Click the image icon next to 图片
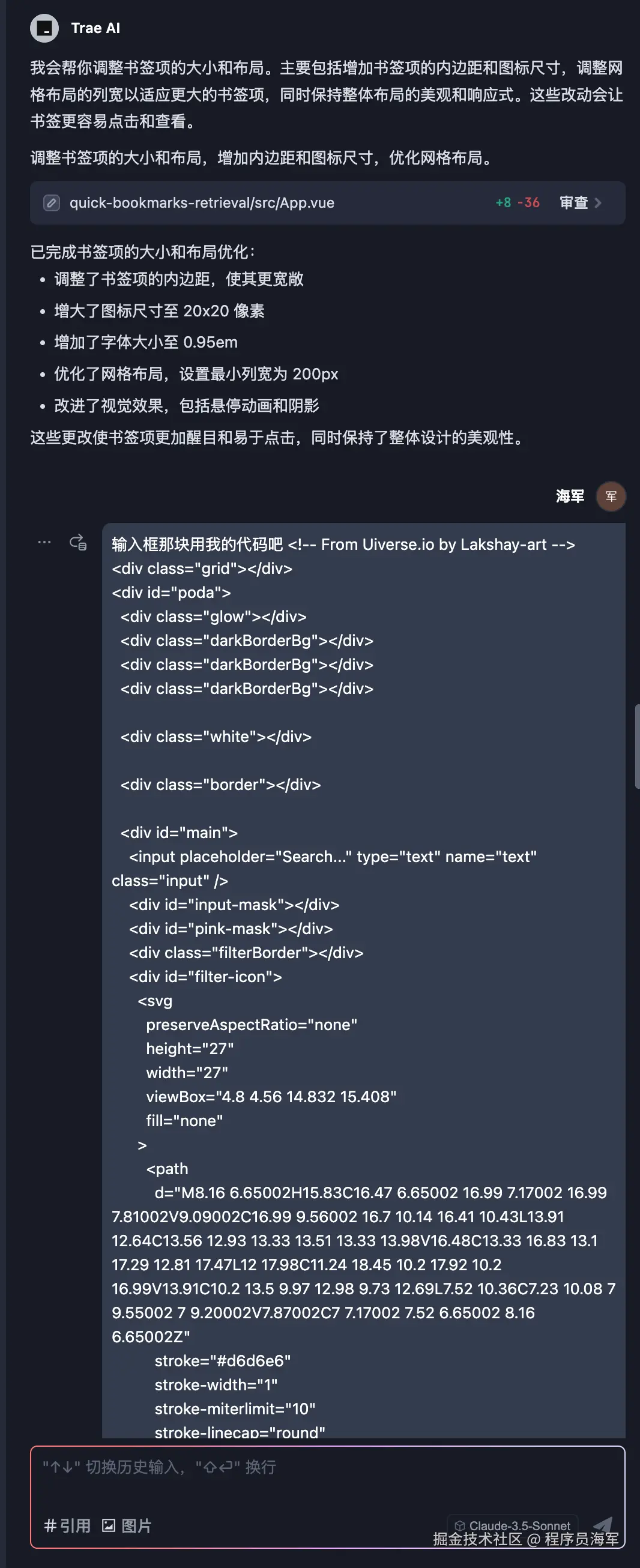 (x=109, y=1525)
